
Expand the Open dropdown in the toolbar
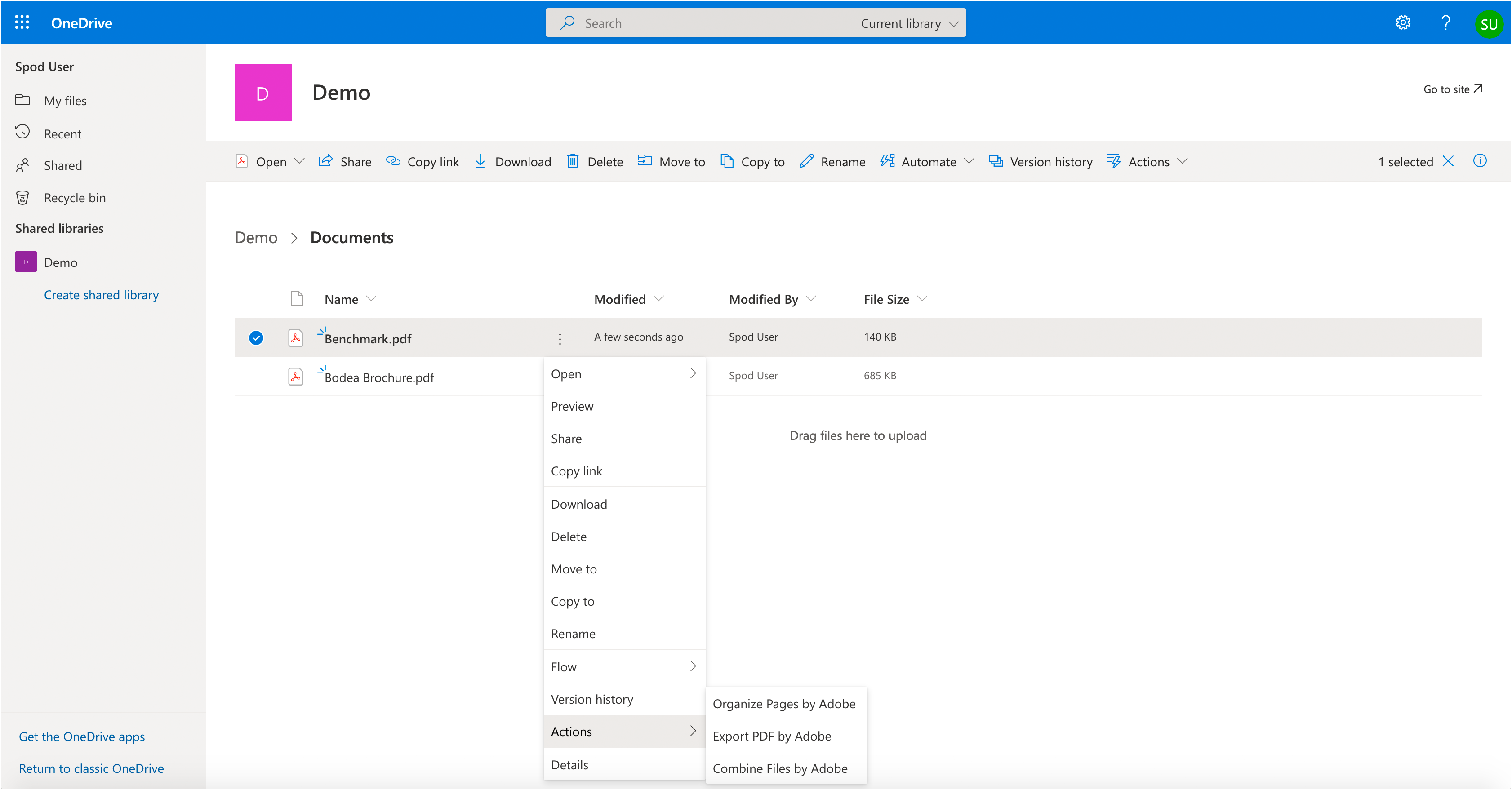coord(300,161)
